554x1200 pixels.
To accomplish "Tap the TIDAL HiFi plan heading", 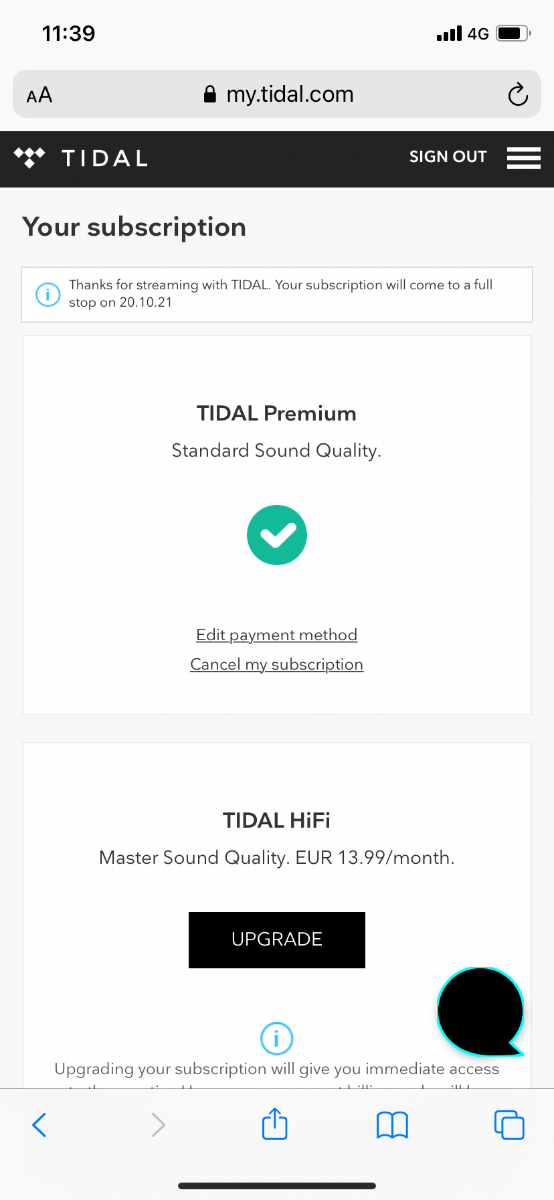I will pyautogui.click(x=277, y=821).
